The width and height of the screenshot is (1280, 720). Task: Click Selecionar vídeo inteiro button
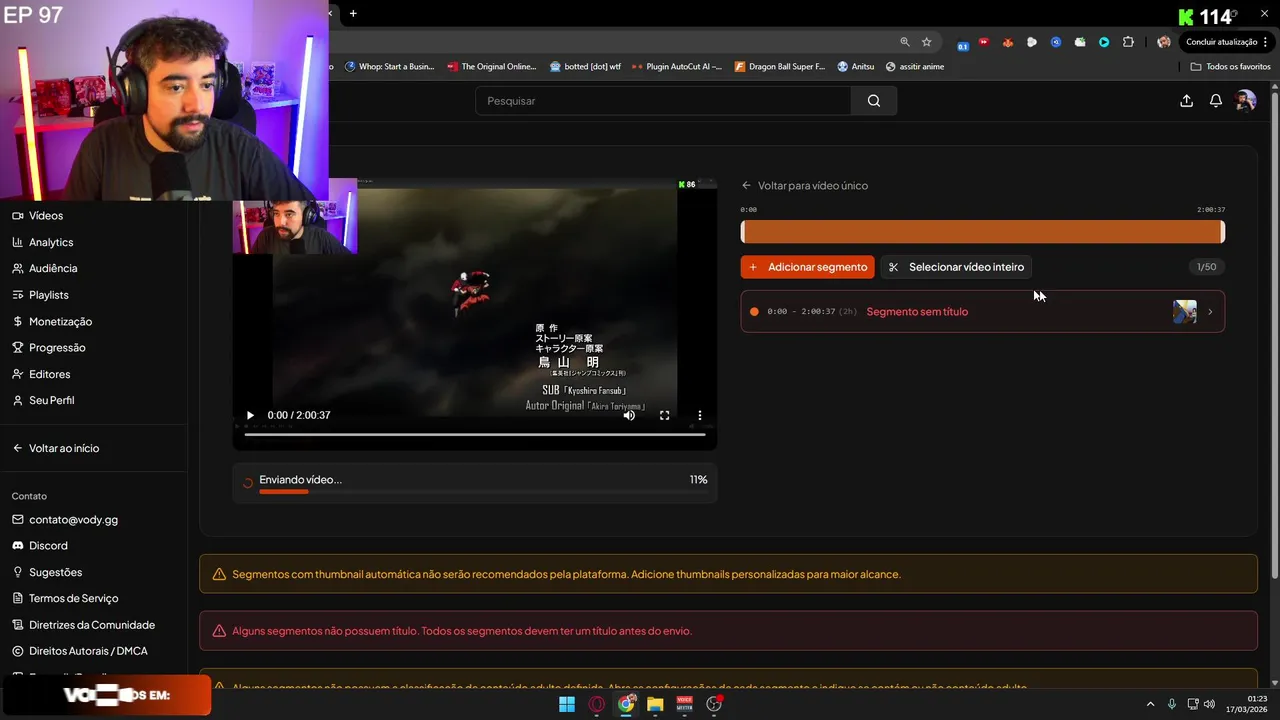(956, 267)
